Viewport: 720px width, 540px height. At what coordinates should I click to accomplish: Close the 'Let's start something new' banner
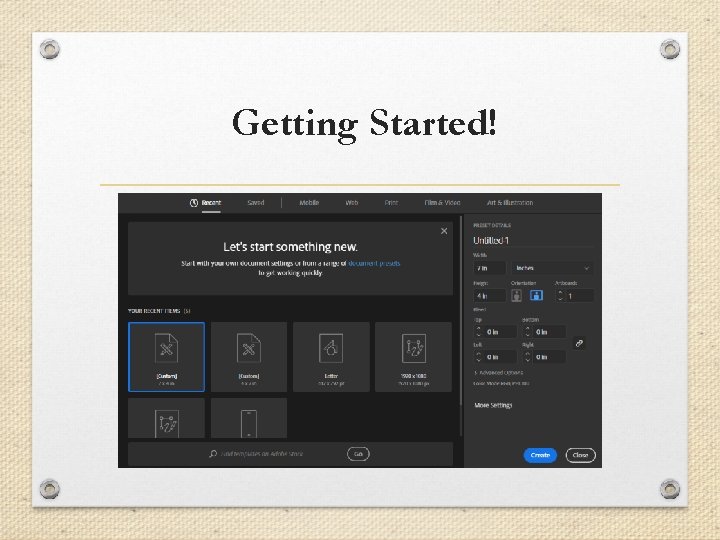[x=444, y=231]
